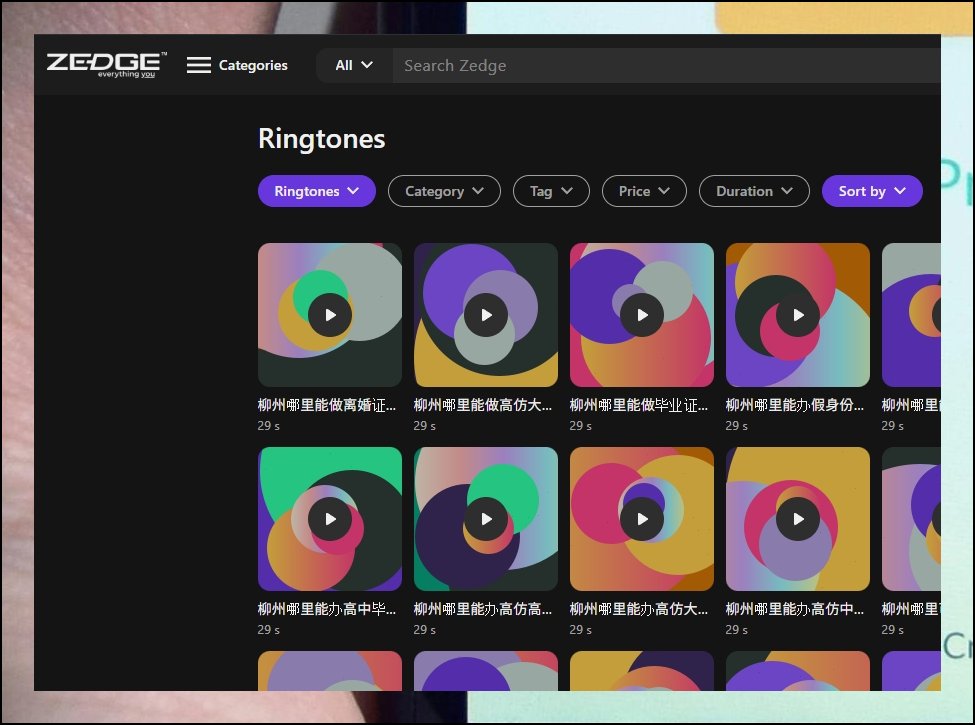Image resolution: width=975 pixels, height=725 pixels.
Task: Click the Ringtones page heading
Action: (321, 139)
